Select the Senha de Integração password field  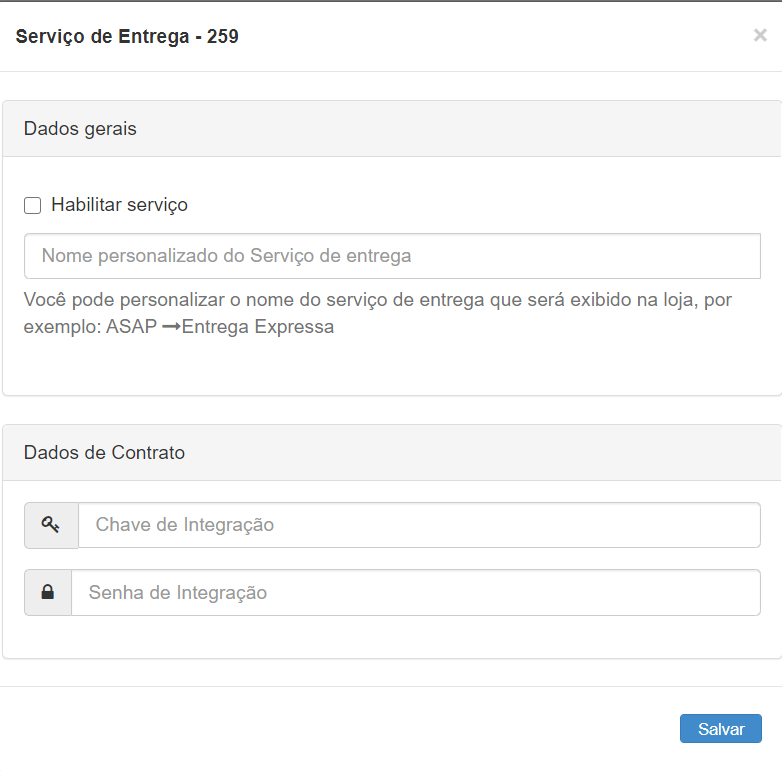coord(415,593)
